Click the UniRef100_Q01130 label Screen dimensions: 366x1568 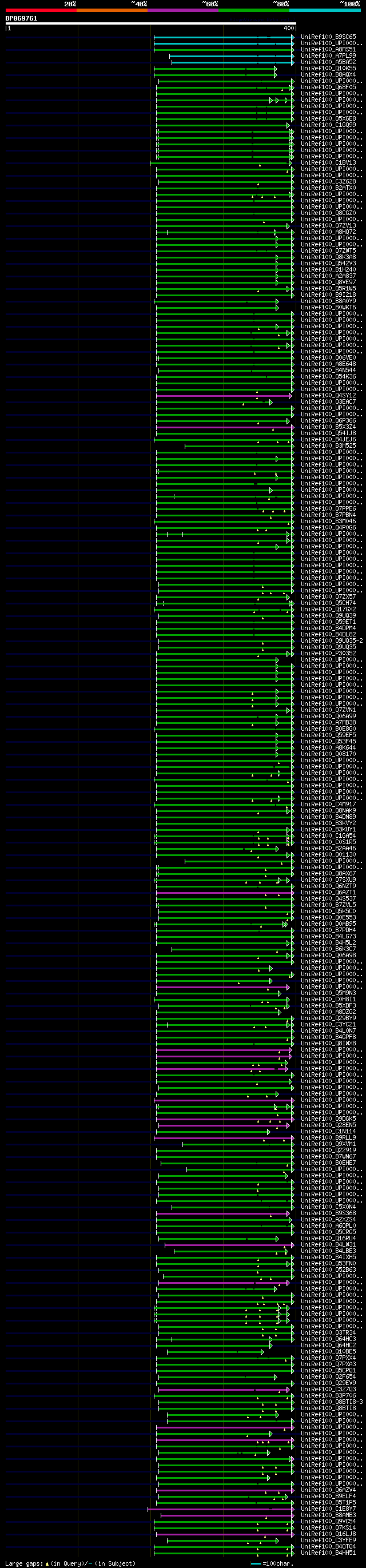click(x=328, y=854)
